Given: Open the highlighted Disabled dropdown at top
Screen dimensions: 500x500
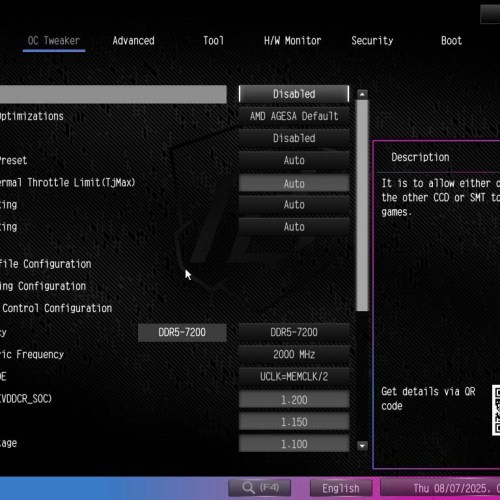Looking at the screenshot, I should pyautogui.click(x=294, y=94).
